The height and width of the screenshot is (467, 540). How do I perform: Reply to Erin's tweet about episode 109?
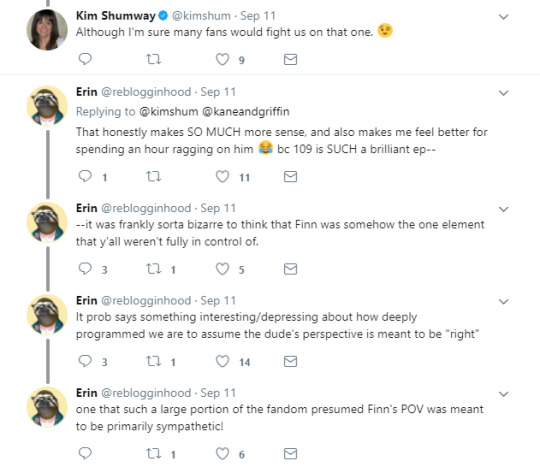[85, 176]
